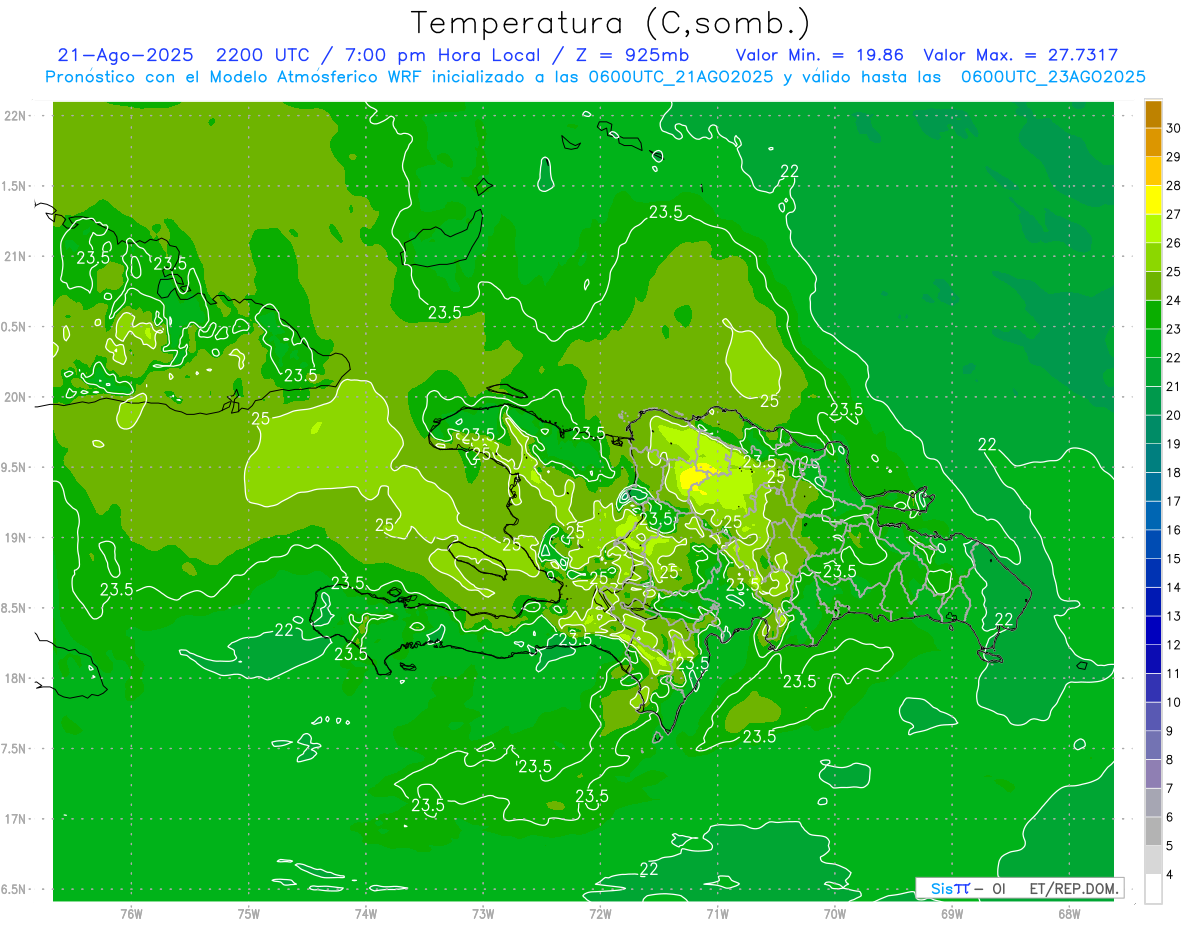Click the longitude axis label "69W"
The height and width of the screenshot is (927, 1200).
952,913
